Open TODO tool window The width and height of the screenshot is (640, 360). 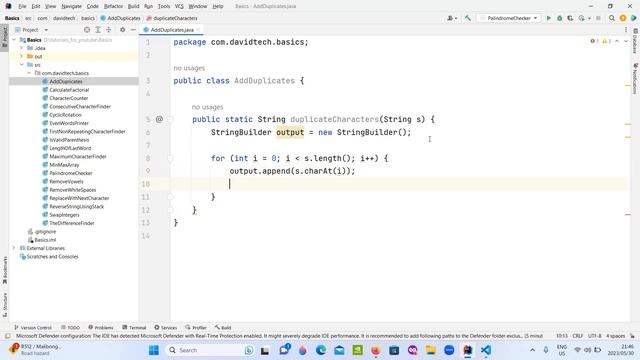click(70, 327)
